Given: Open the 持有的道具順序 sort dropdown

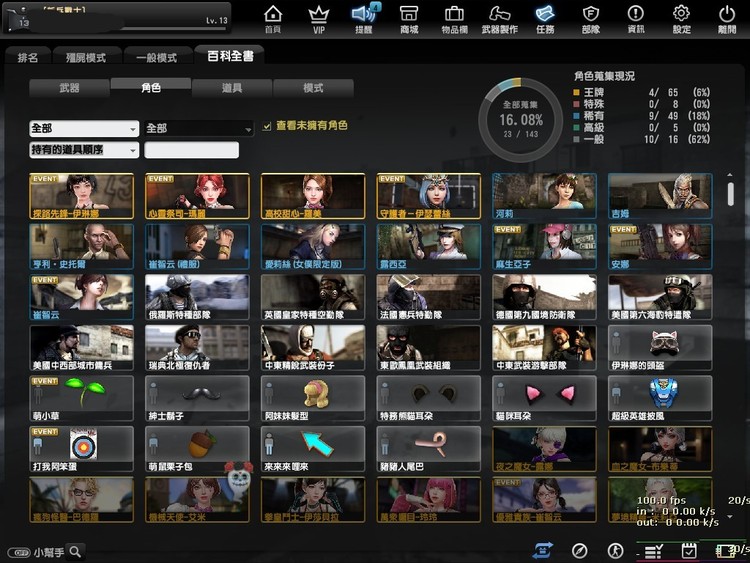Looking at the screenshot, I should click(x=84, y=150).
